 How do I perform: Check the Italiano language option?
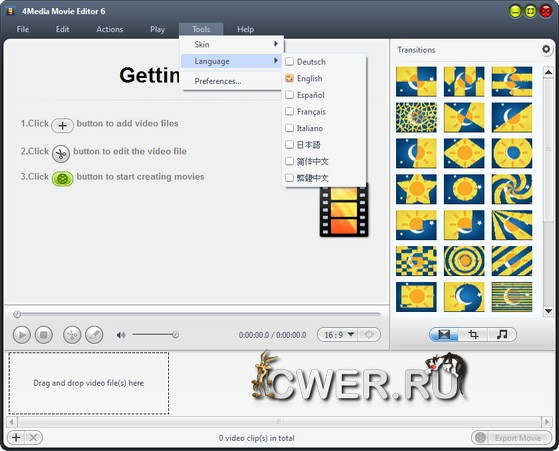tap(289, 128)
